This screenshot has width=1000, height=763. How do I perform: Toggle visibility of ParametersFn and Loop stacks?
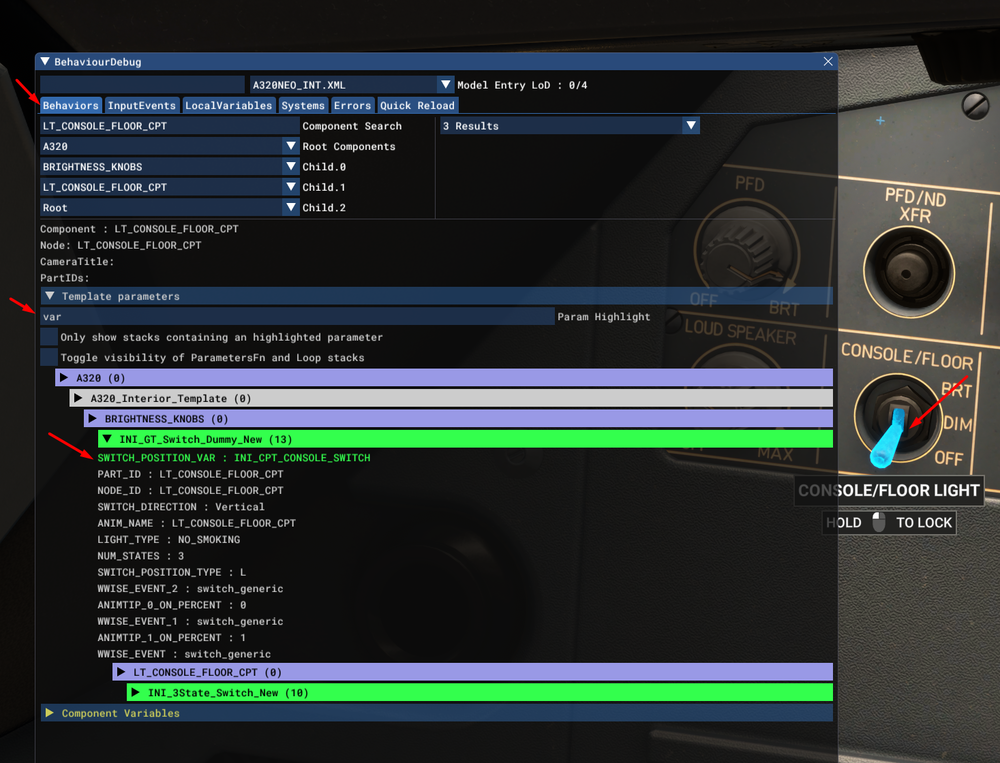pos(49,357)
